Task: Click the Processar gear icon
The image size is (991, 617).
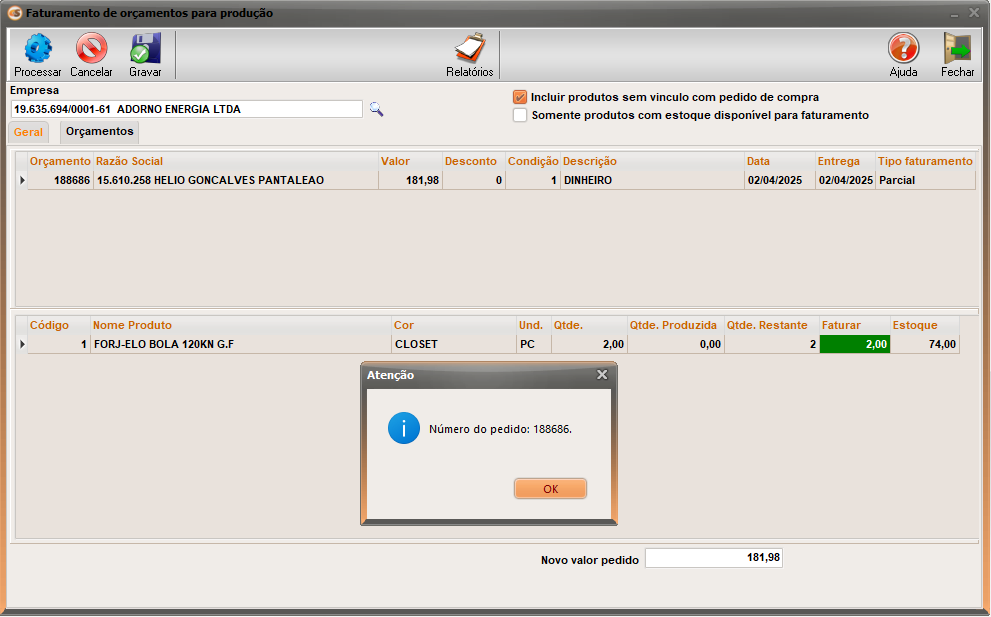Action: [x=38, y=49]
